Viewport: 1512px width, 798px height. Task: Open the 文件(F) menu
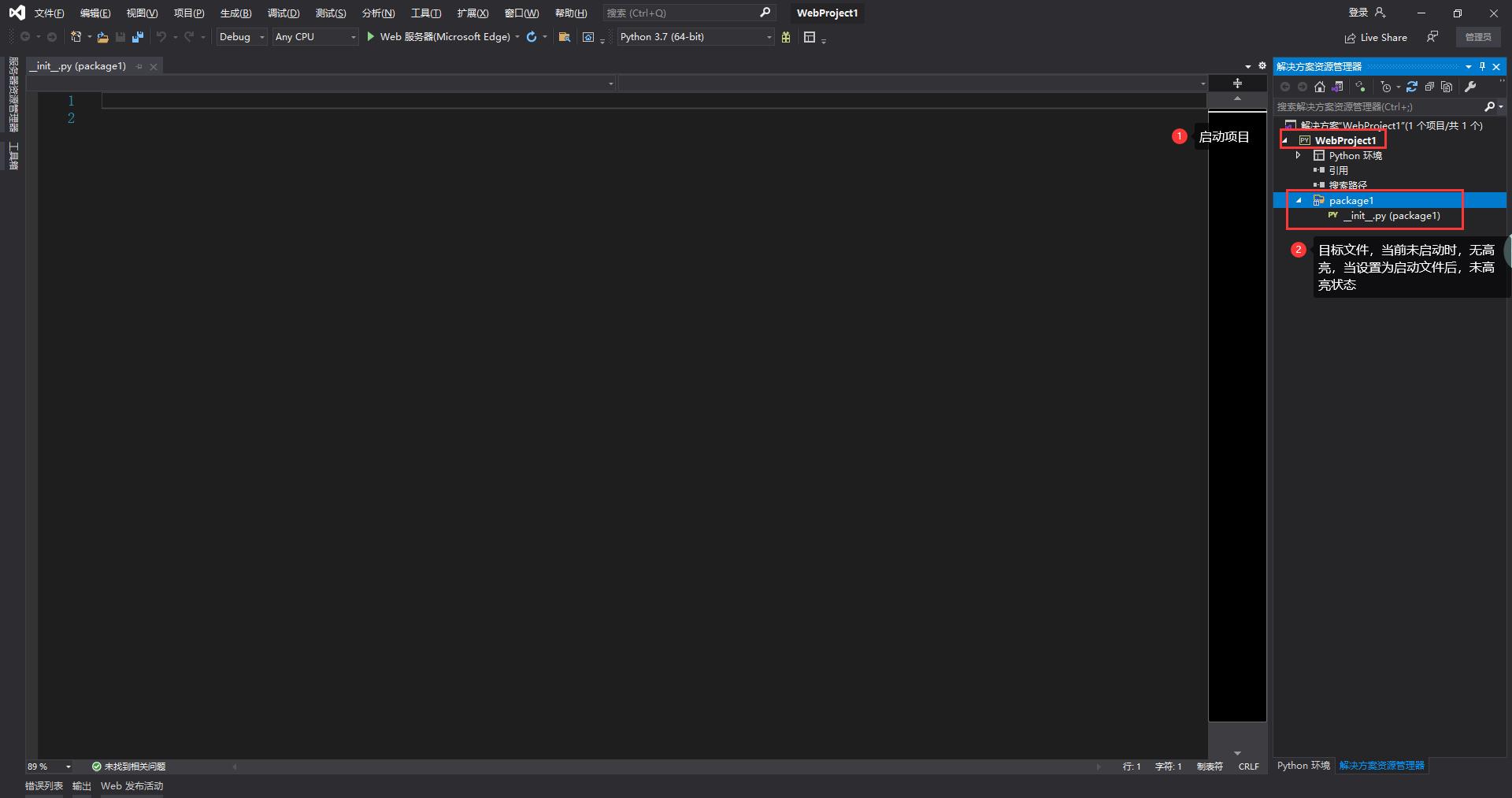49,13
